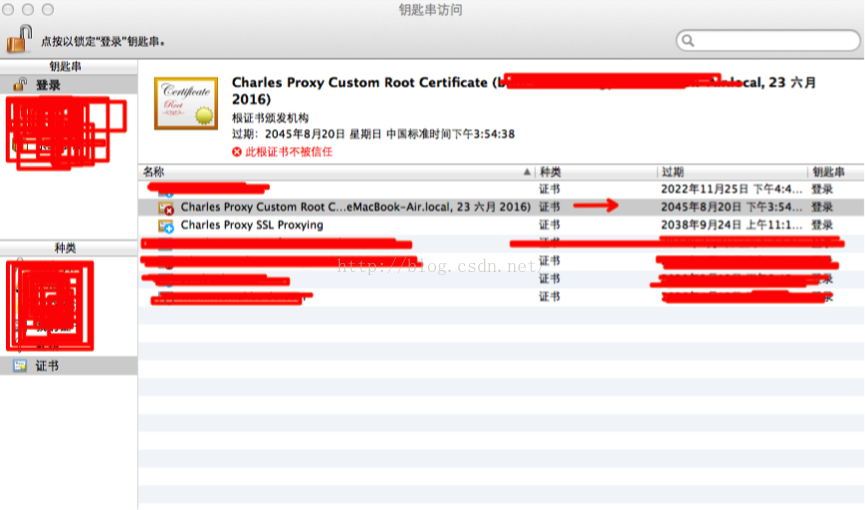Click the search field in Keychain Access
This screenshot has width=865, height=510.
(x=768, y=40)
